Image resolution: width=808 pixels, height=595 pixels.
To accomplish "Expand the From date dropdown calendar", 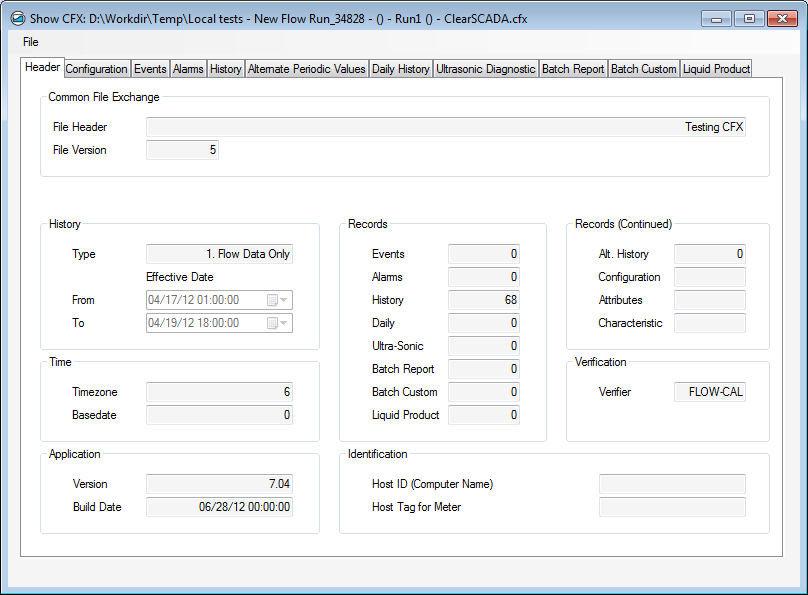I will pyautogui.click(x=278, y=300).
